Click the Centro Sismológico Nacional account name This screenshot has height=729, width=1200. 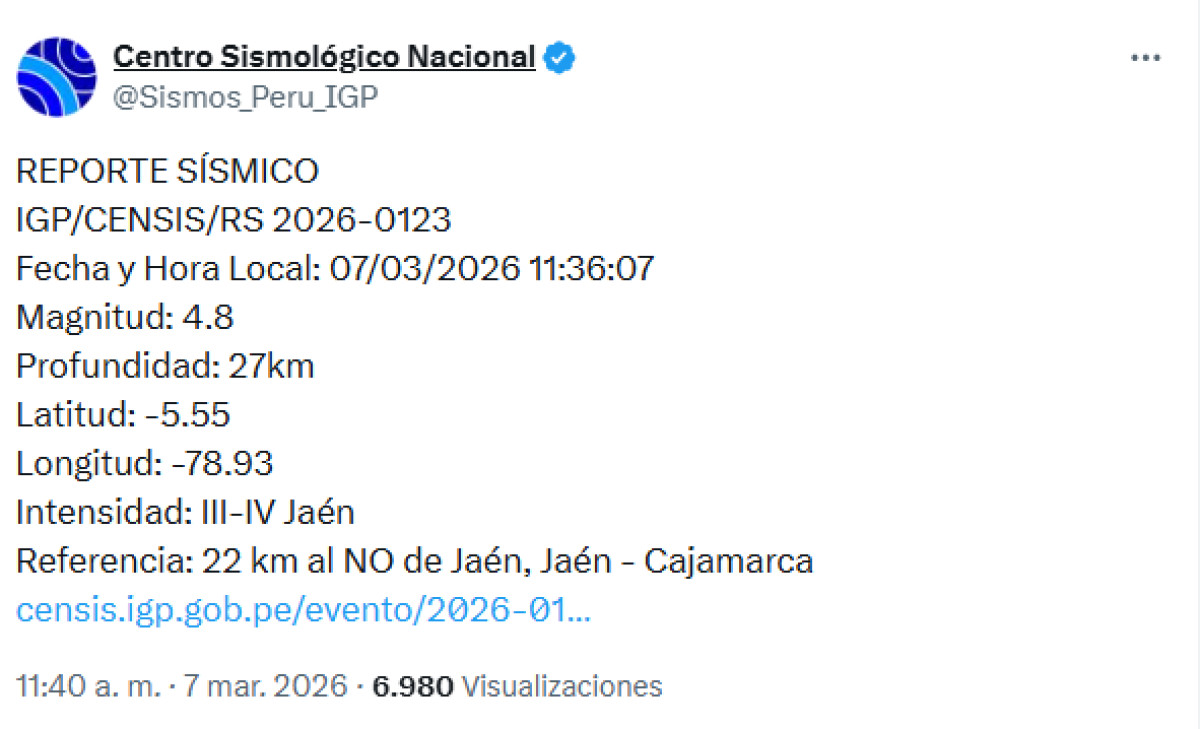tap(324, 58)
